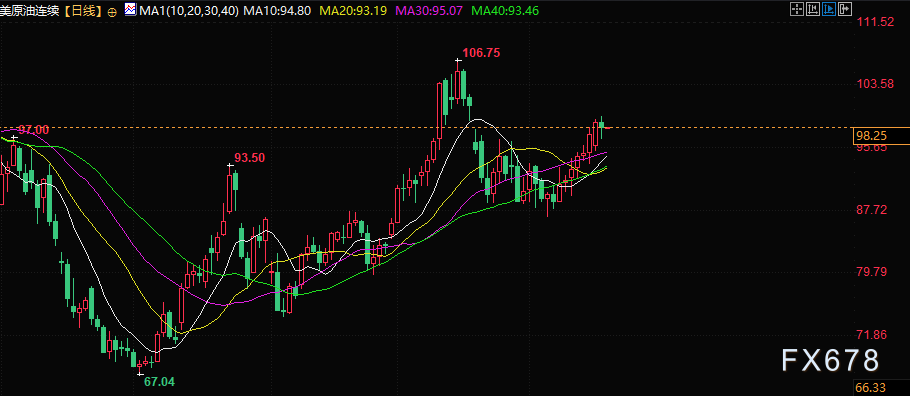This screenshot has width=910, height=396.
Task: Click the 97.00 price label at left
Action: pyautogui.click(x=33, y=129)
